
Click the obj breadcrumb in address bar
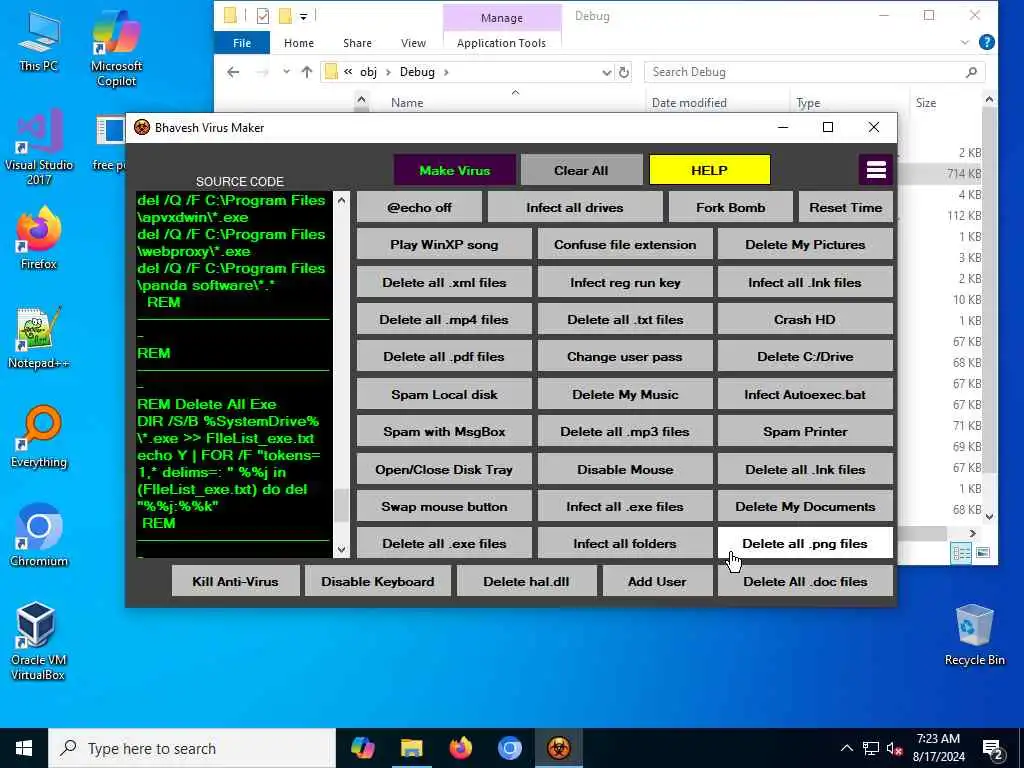coord(368,72)
